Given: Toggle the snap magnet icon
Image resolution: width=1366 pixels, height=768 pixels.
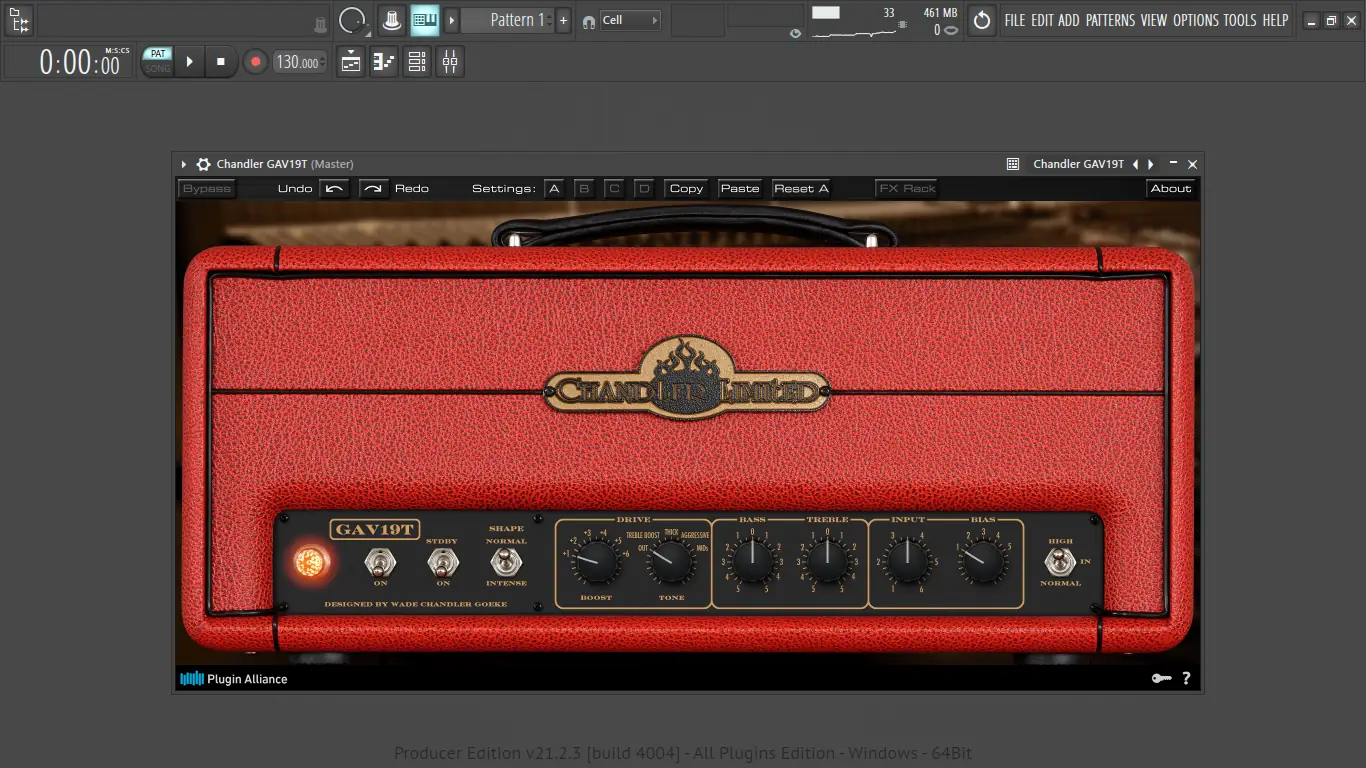Looking at the screenshot, I should pos(588,21).
